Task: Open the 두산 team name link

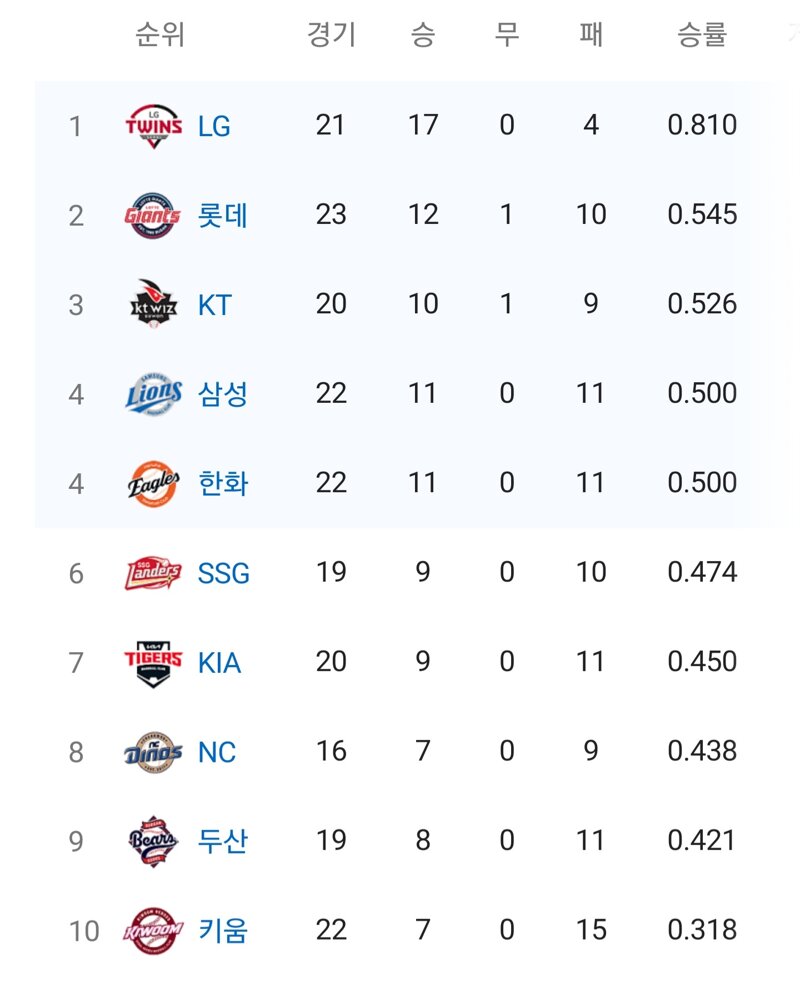Action: point(222,841)
